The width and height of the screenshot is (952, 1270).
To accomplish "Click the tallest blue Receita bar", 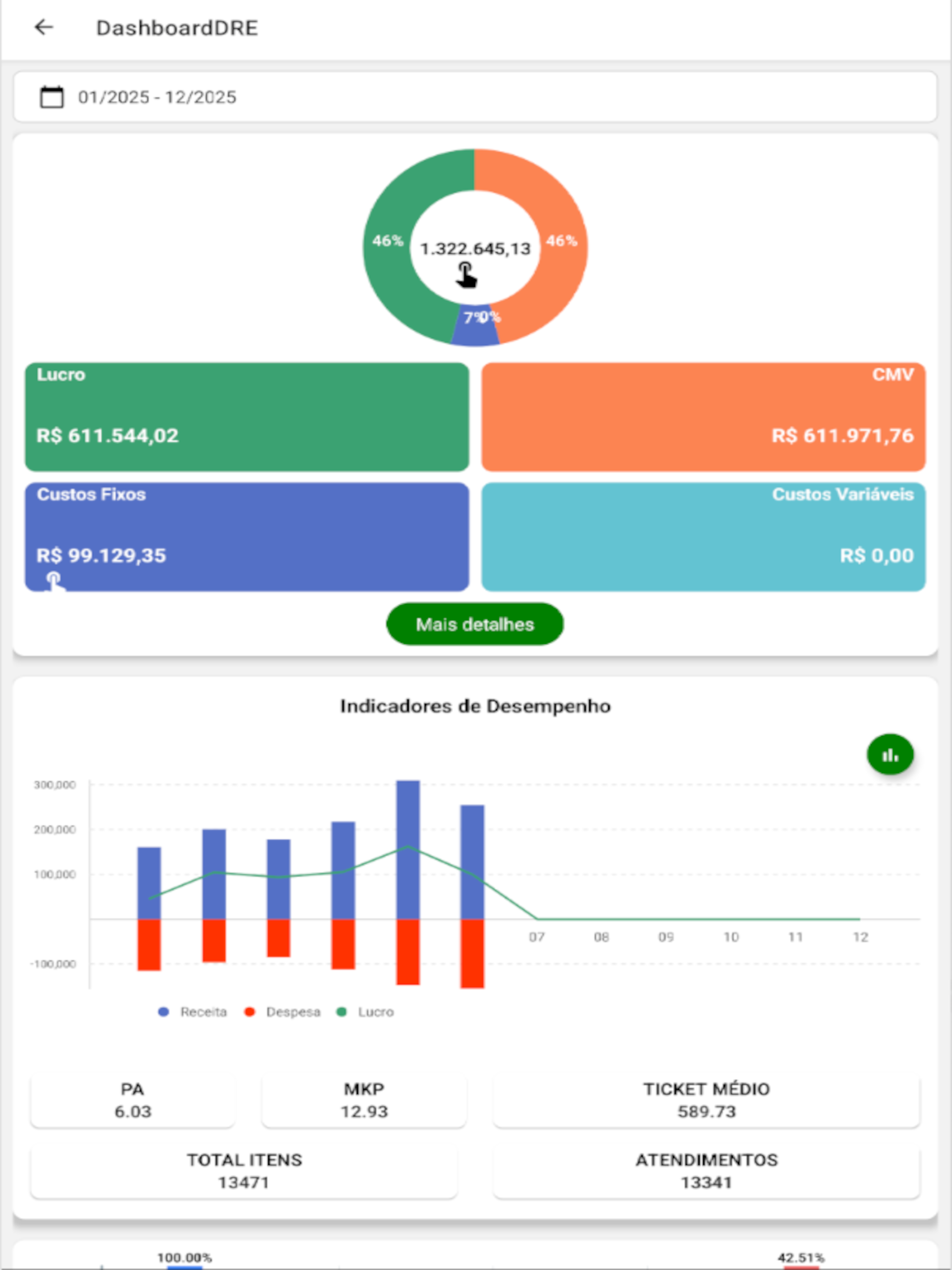I will tap(408, 850).
